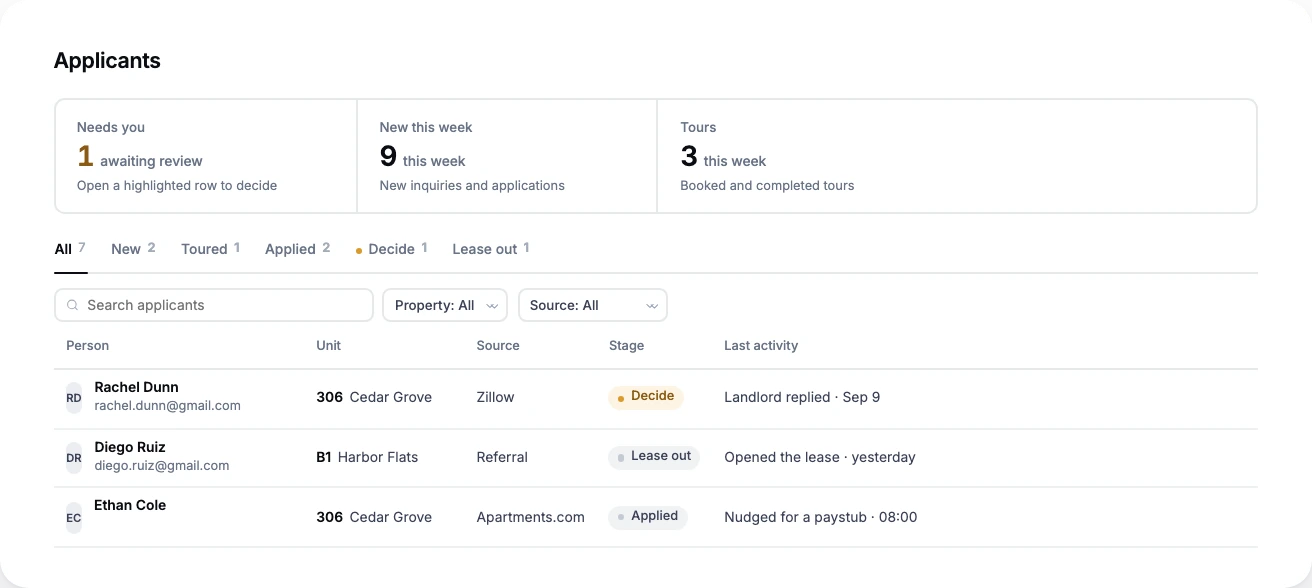The image size is (1312, 588).
Task: Sort by the Source column header
Action: [x=498, y=345]
